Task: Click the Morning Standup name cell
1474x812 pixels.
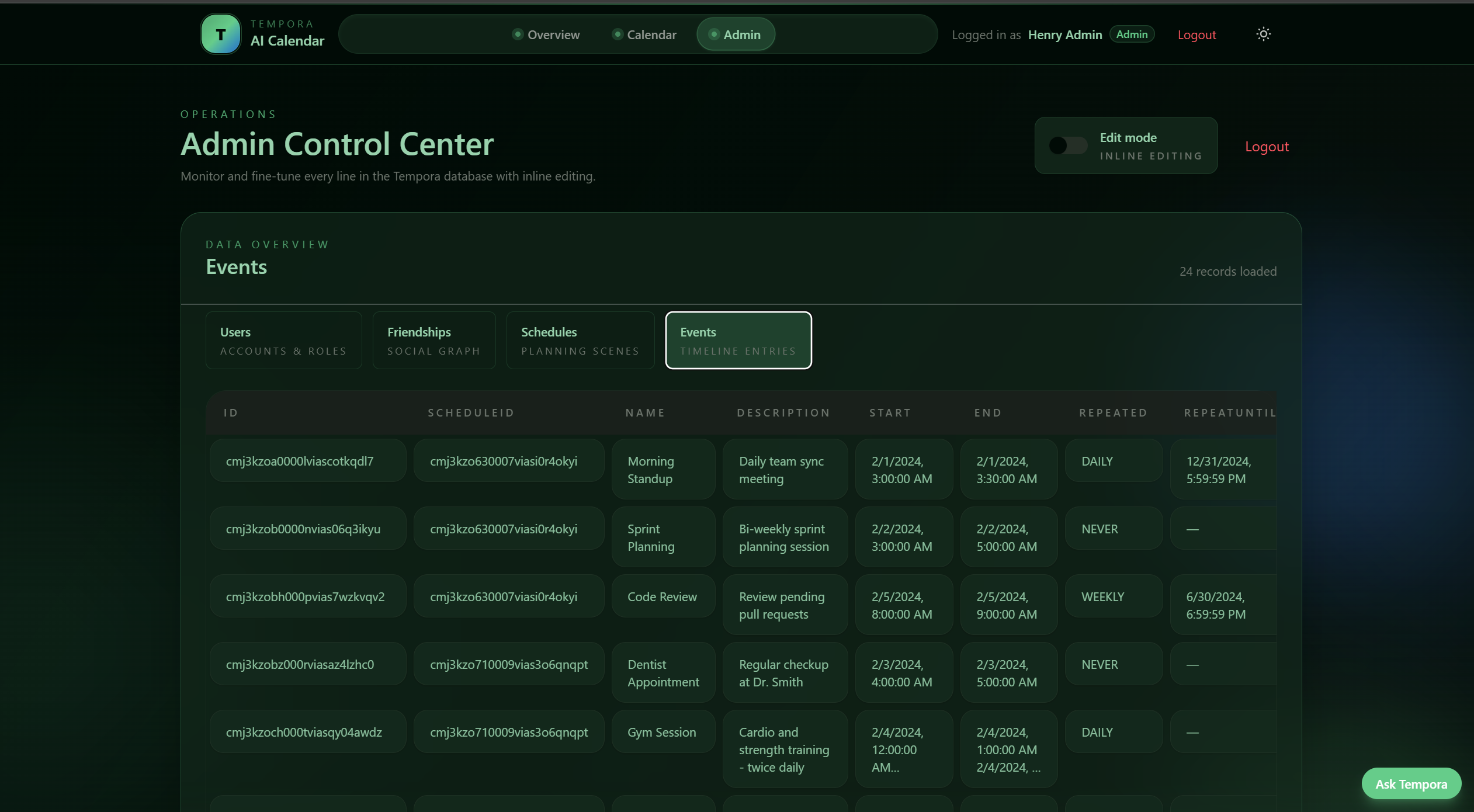Action: point(663,470)
